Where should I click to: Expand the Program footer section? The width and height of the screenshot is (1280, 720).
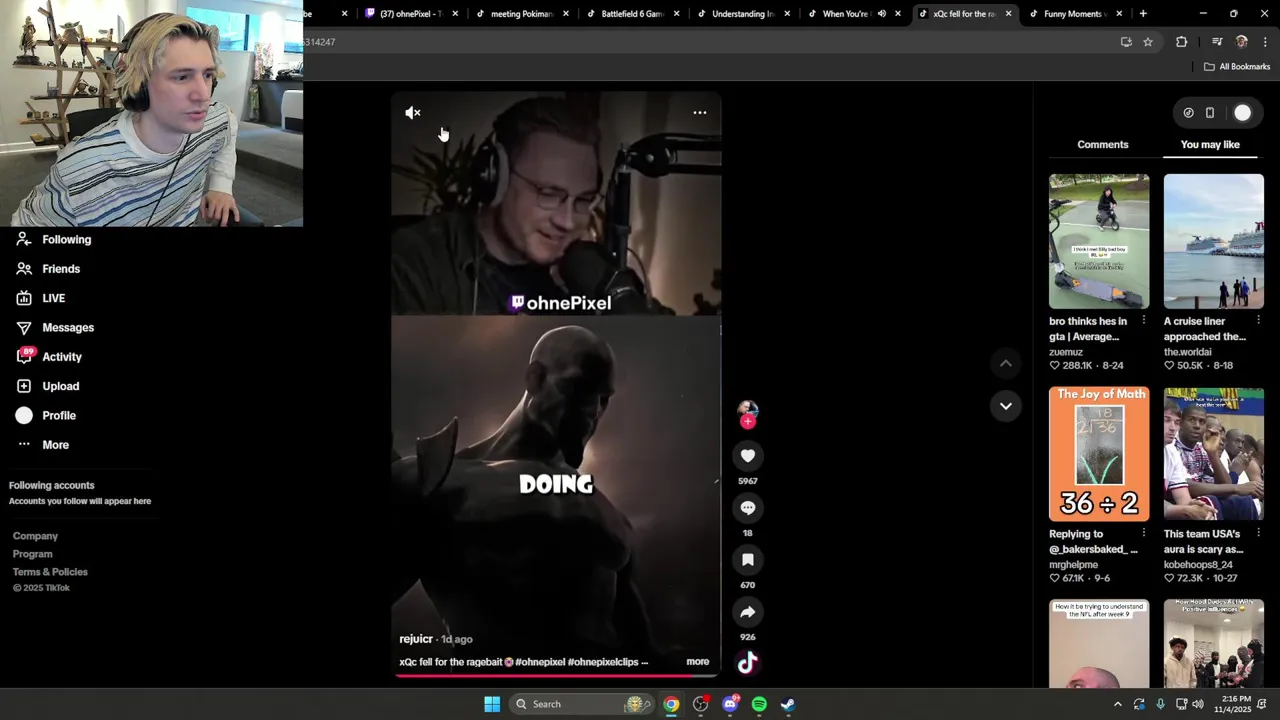point(32,554)
